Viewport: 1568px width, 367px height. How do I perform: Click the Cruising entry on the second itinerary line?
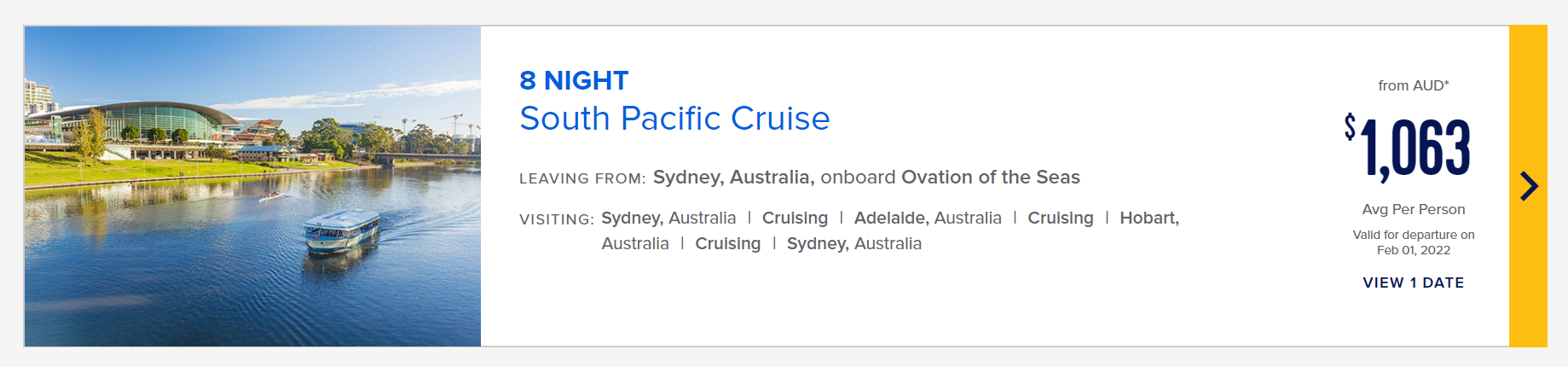click(727, 243)
